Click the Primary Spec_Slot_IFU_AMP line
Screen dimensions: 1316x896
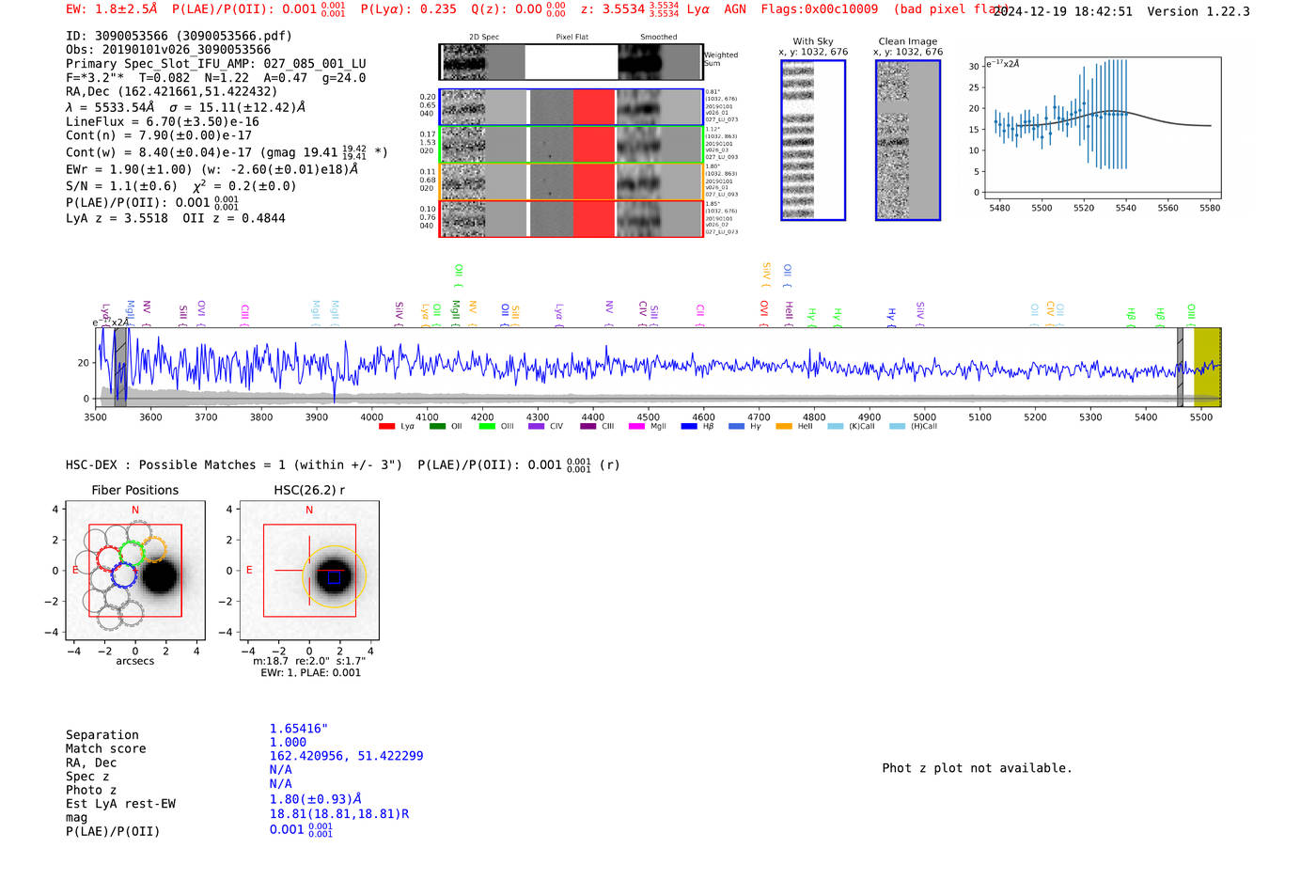(216, 64)
